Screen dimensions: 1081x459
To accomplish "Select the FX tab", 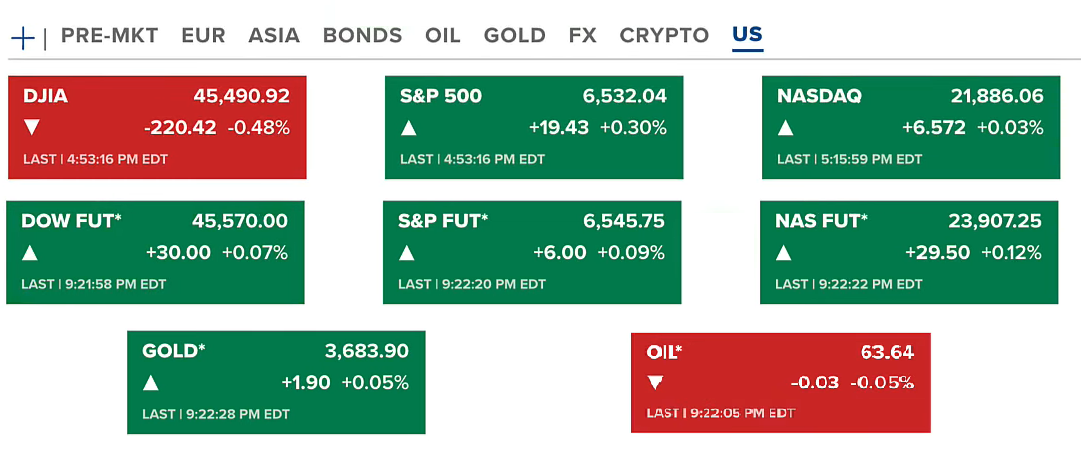I will coord(582,35).
